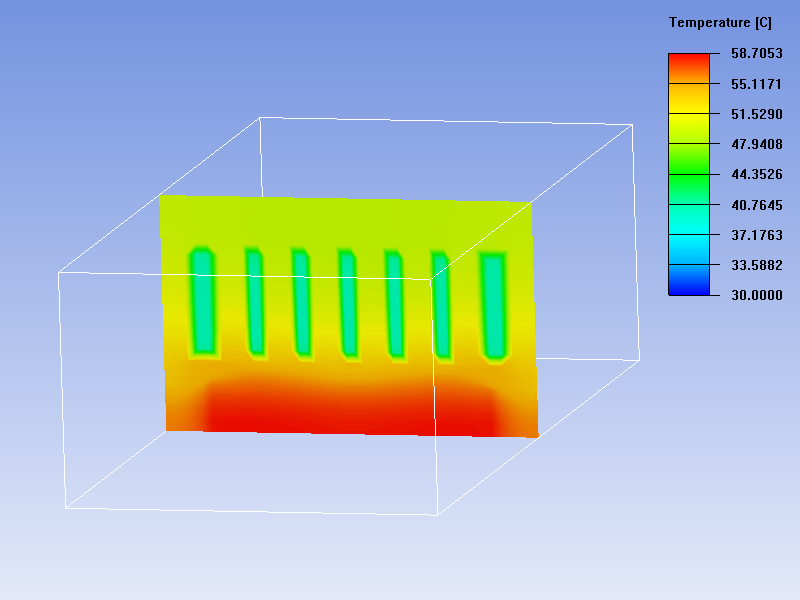The height and width of the screenshot is (600, 800).
Task: Select the leftmost cool fin on contour plane
Action: click(x=203, y=302)
